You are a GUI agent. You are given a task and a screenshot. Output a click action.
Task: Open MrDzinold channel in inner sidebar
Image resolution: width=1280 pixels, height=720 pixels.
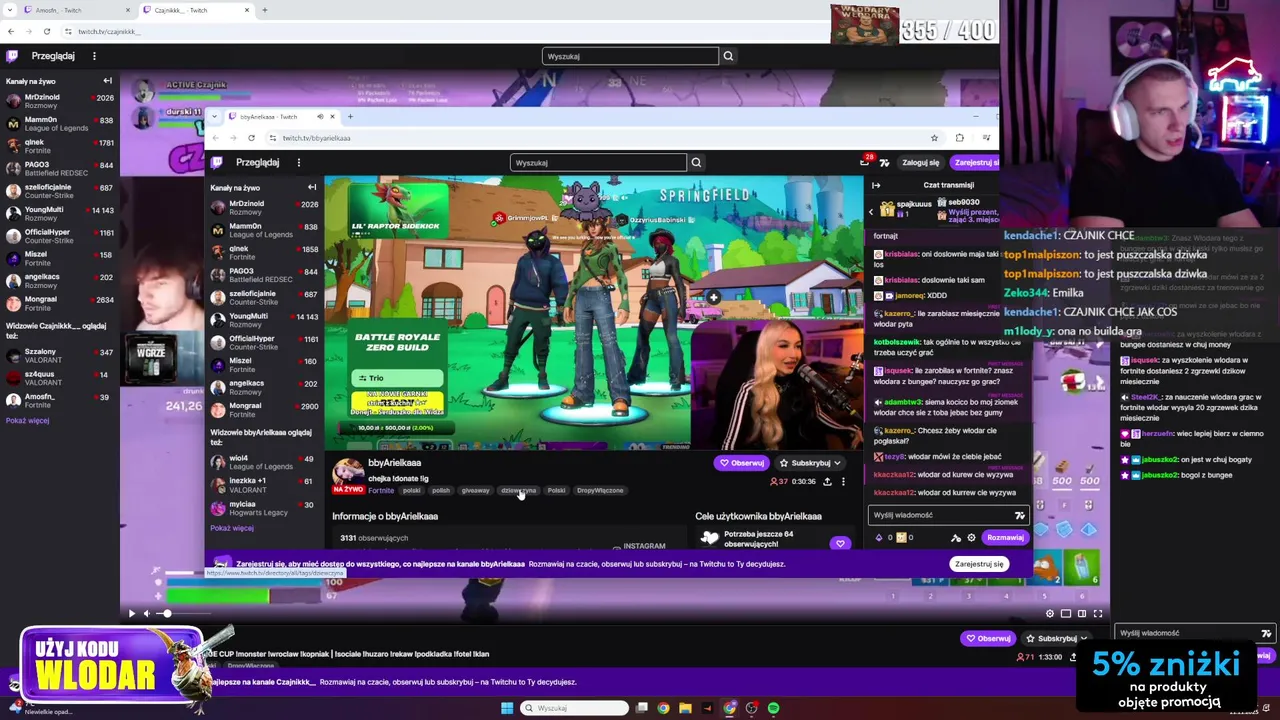[264, 207]
